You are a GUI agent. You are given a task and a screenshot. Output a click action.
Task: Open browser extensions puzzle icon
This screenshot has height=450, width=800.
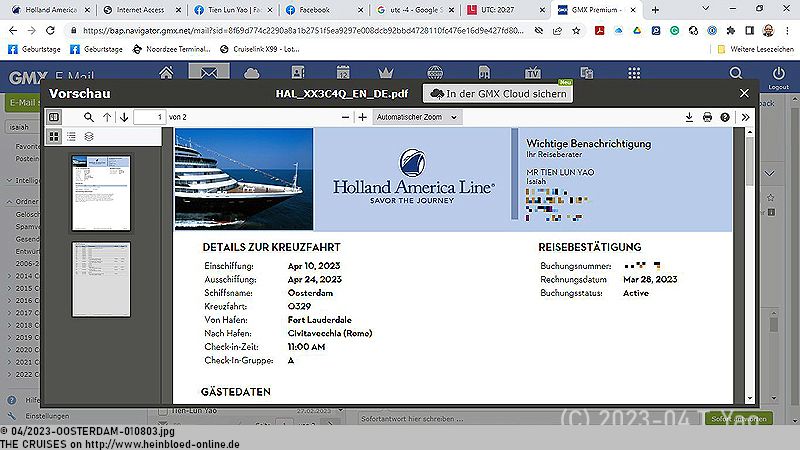(731, 31)
